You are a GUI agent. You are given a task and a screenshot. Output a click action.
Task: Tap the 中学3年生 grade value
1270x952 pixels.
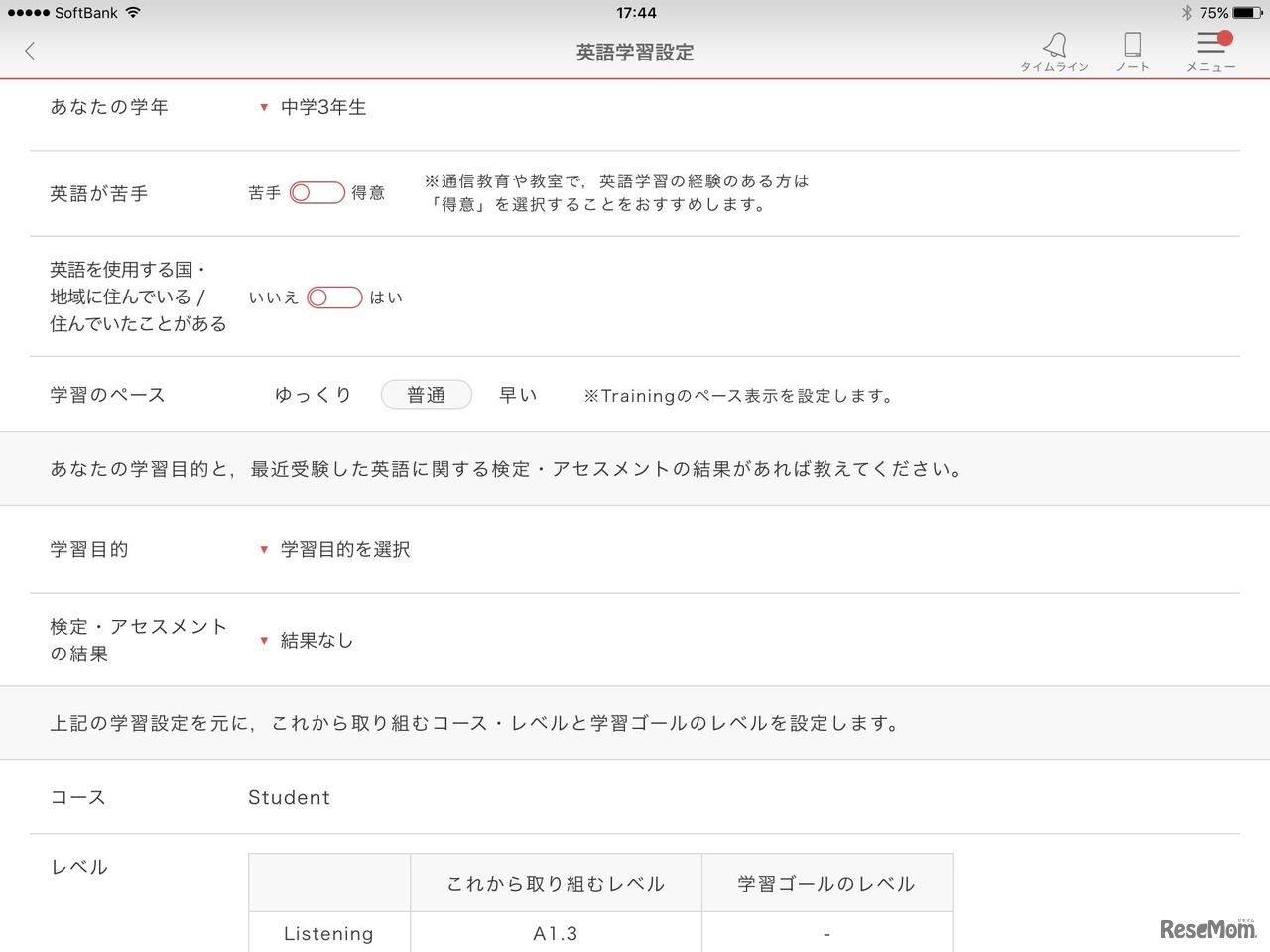323,107
